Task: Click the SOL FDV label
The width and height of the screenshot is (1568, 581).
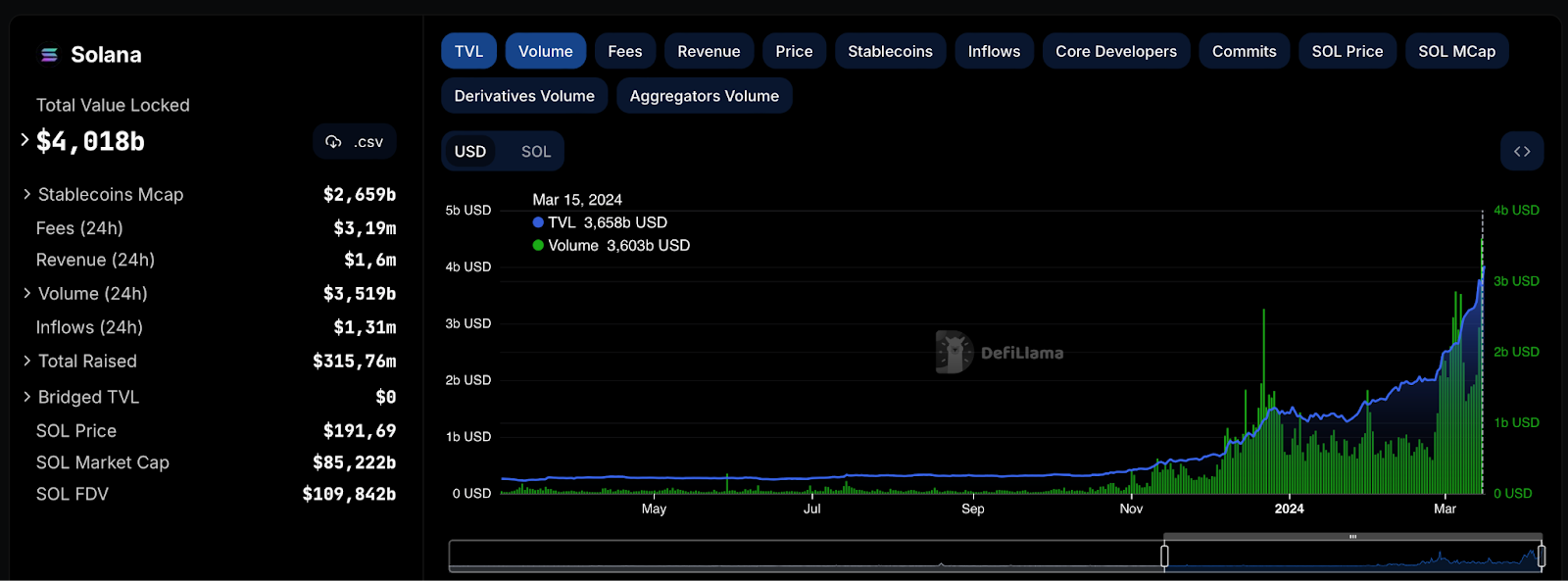Action: click(73, 494)
